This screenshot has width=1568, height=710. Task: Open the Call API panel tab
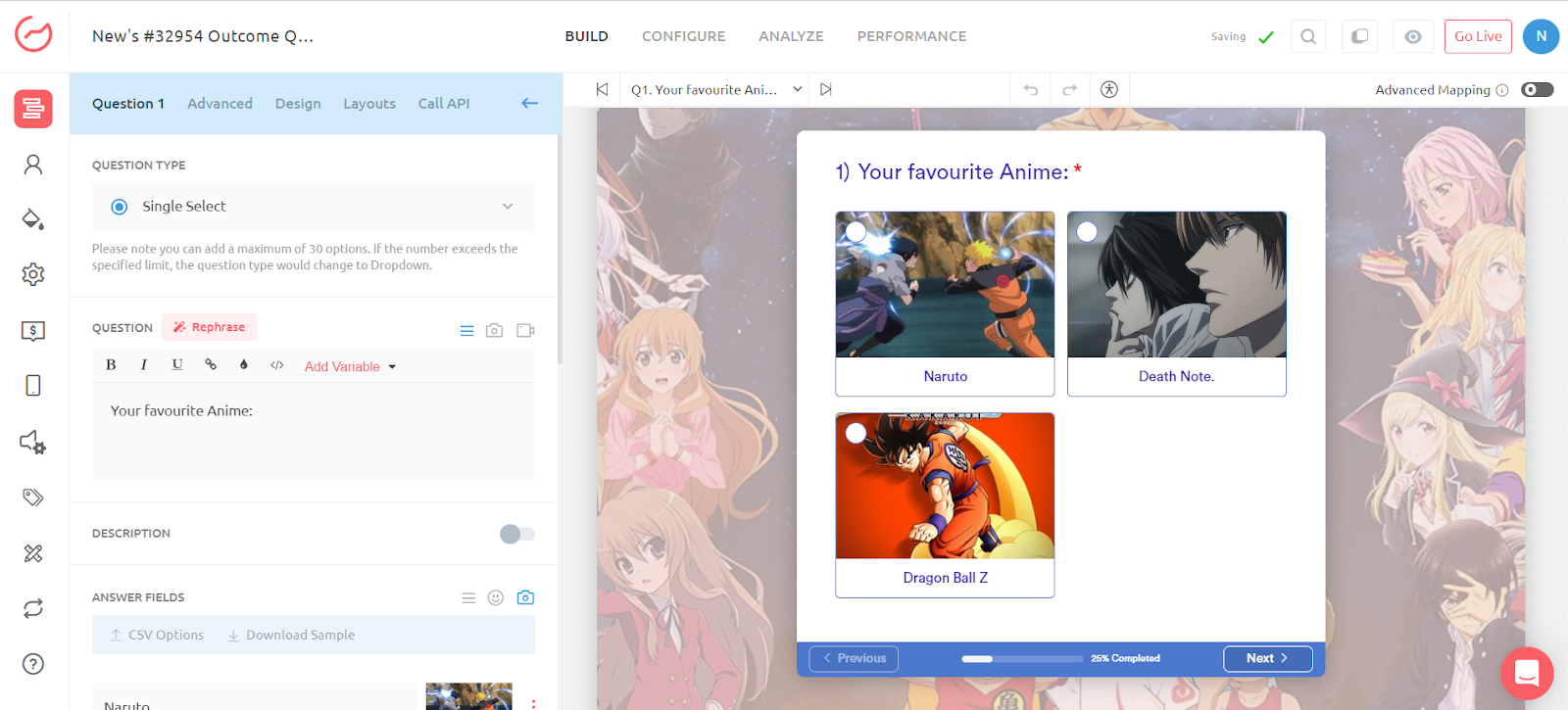444,103
